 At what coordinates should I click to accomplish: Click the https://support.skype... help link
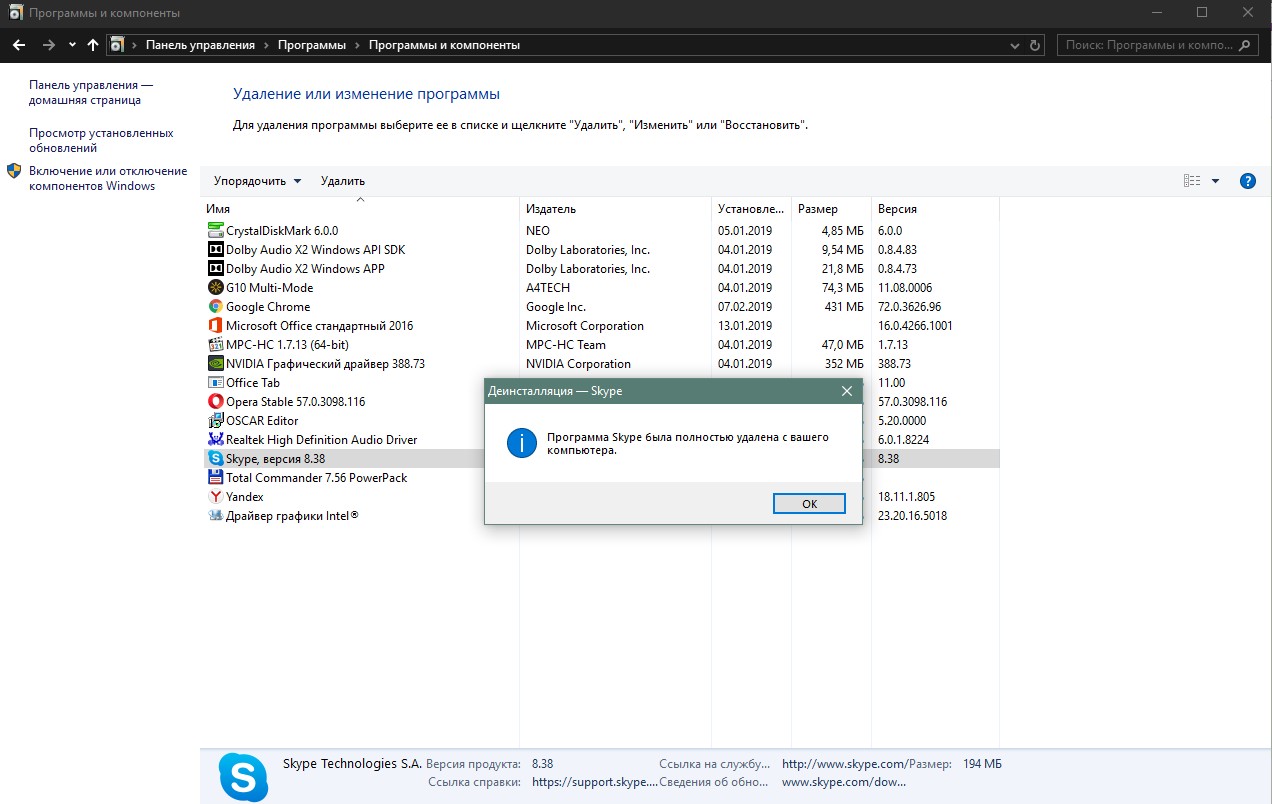pos(596,782)
